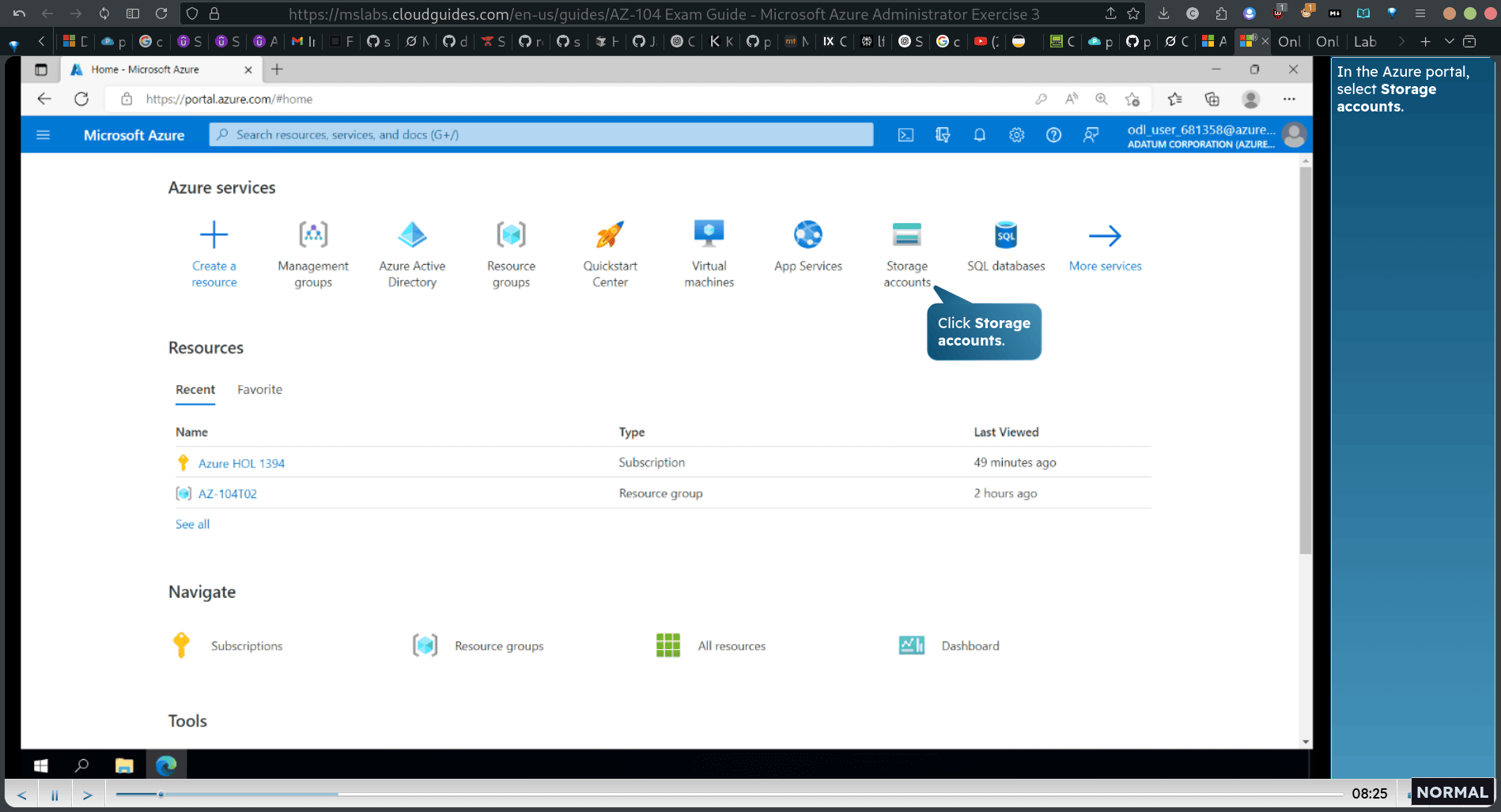The width and height of the screenshot is (1501, 812).
Task: Open Edge favorites star list icon
Action: point(1174,99)
